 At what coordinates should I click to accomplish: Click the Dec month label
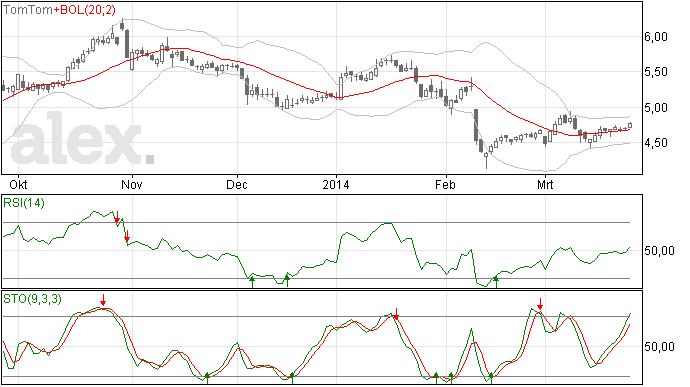237,184
